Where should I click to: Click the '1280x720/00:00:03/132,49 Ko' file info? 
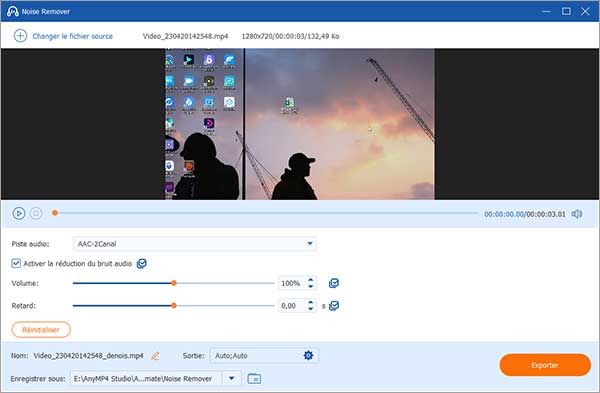290,36
